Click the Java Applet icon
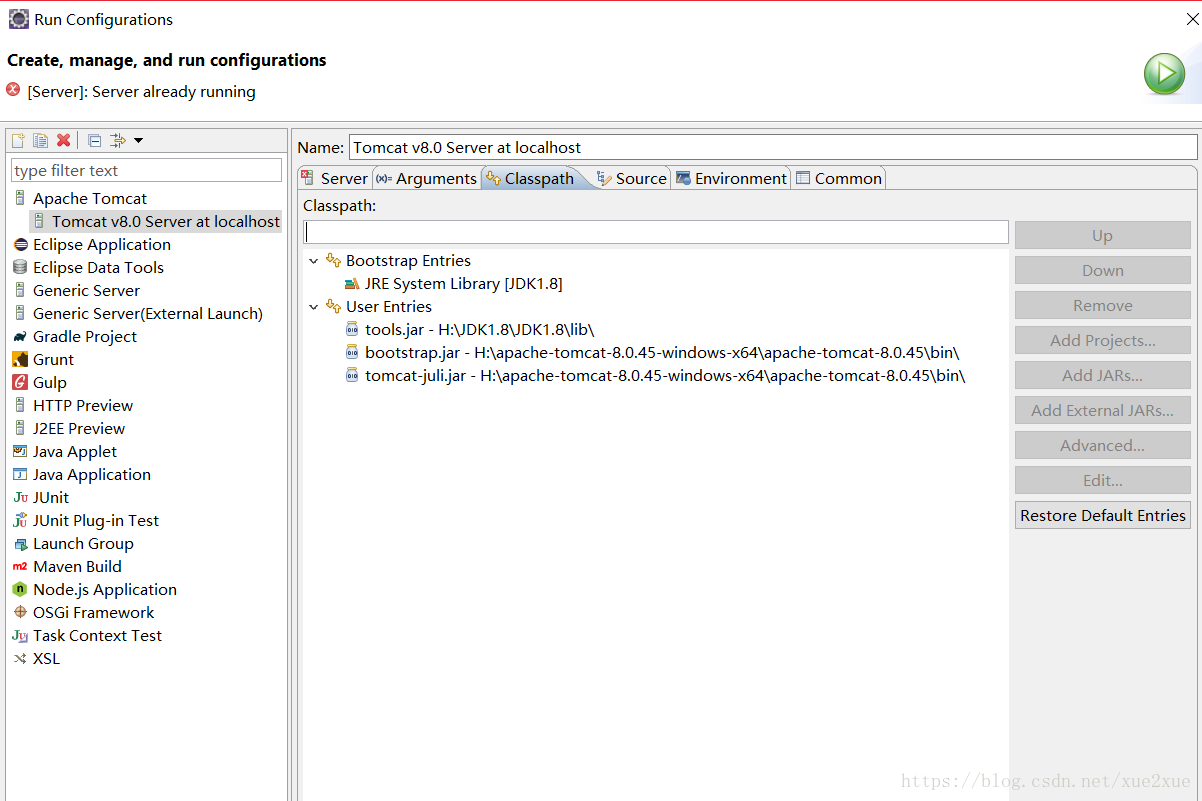 [x=21, y=451]
